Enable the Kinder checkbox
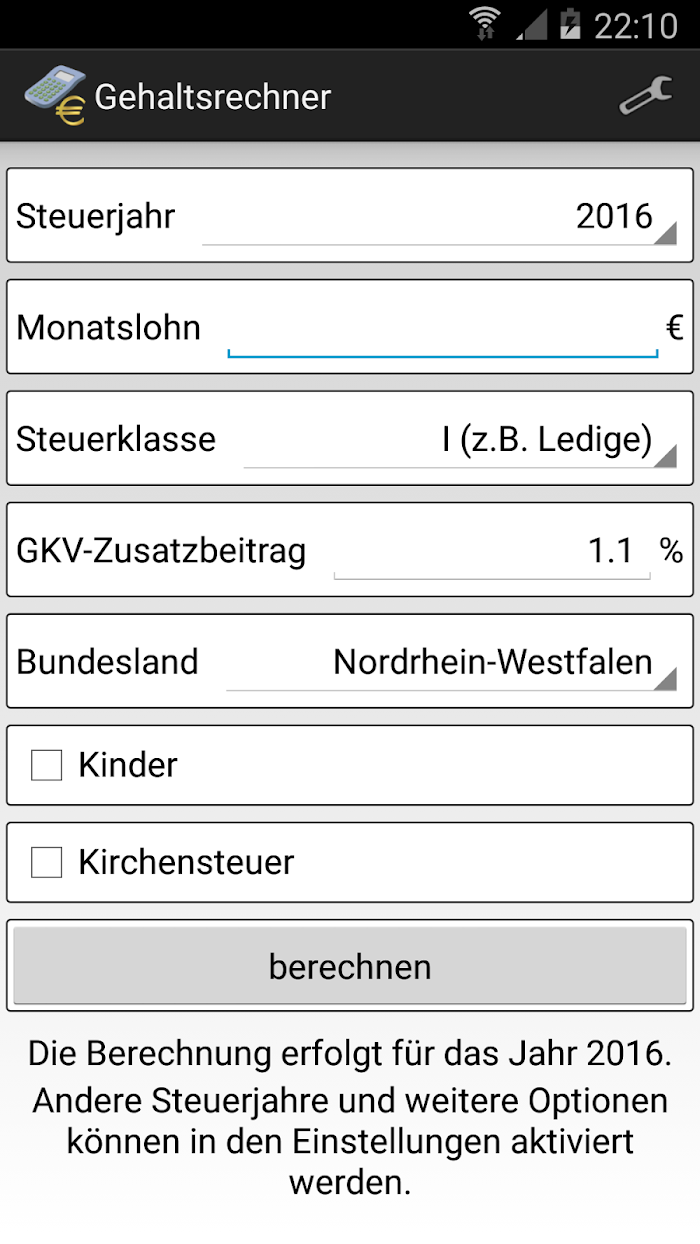 click(x=47, y=766)
